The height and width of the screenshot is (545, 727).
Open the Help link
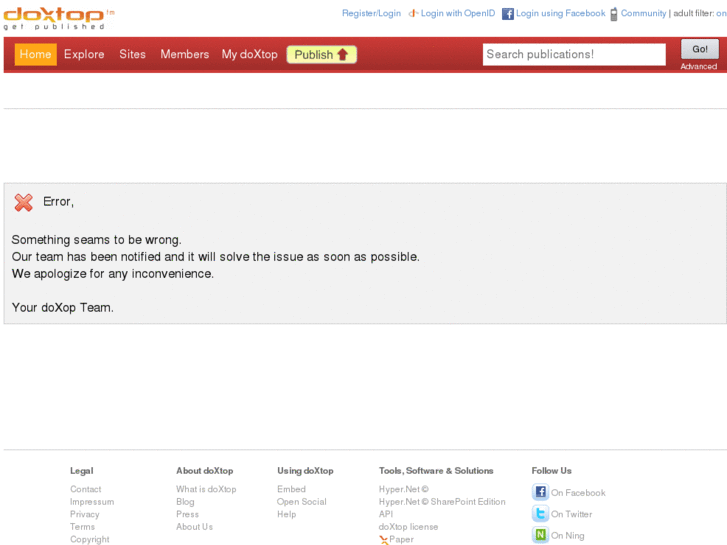(287, 514)
